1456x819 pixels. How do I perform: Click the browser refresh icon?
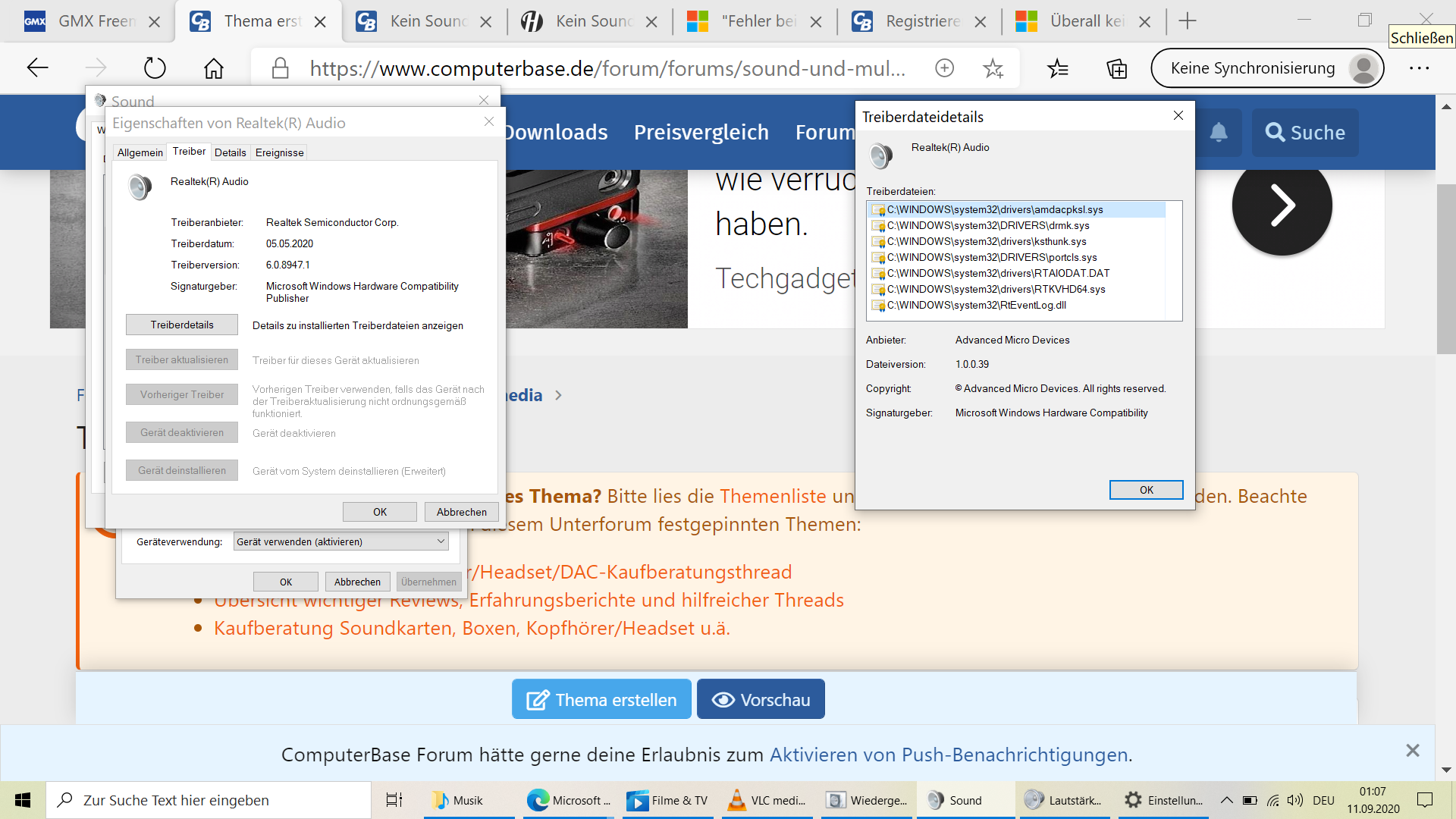point(155,68)
